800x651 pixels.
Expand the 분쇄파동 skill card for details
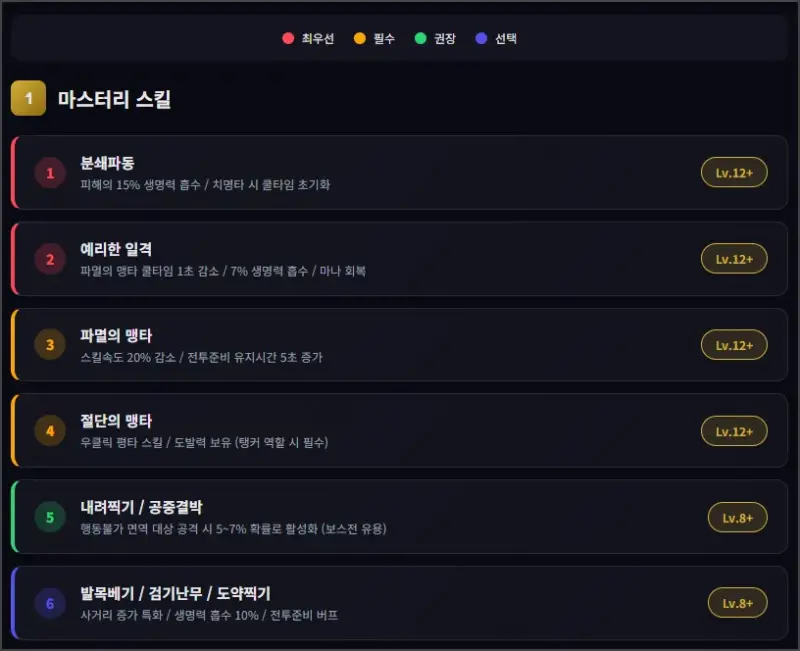[400, 172]
